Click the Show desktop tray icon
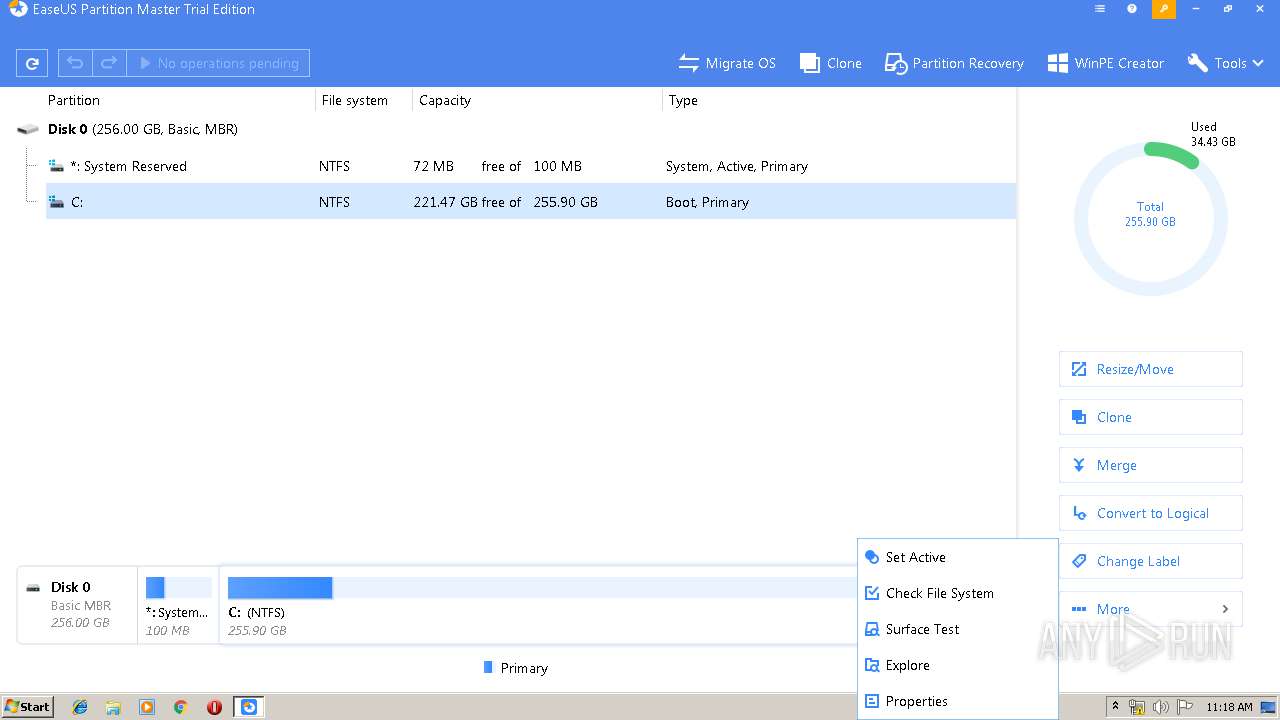Screen dimensions: 1280x720 click(x=1268, y=707)
